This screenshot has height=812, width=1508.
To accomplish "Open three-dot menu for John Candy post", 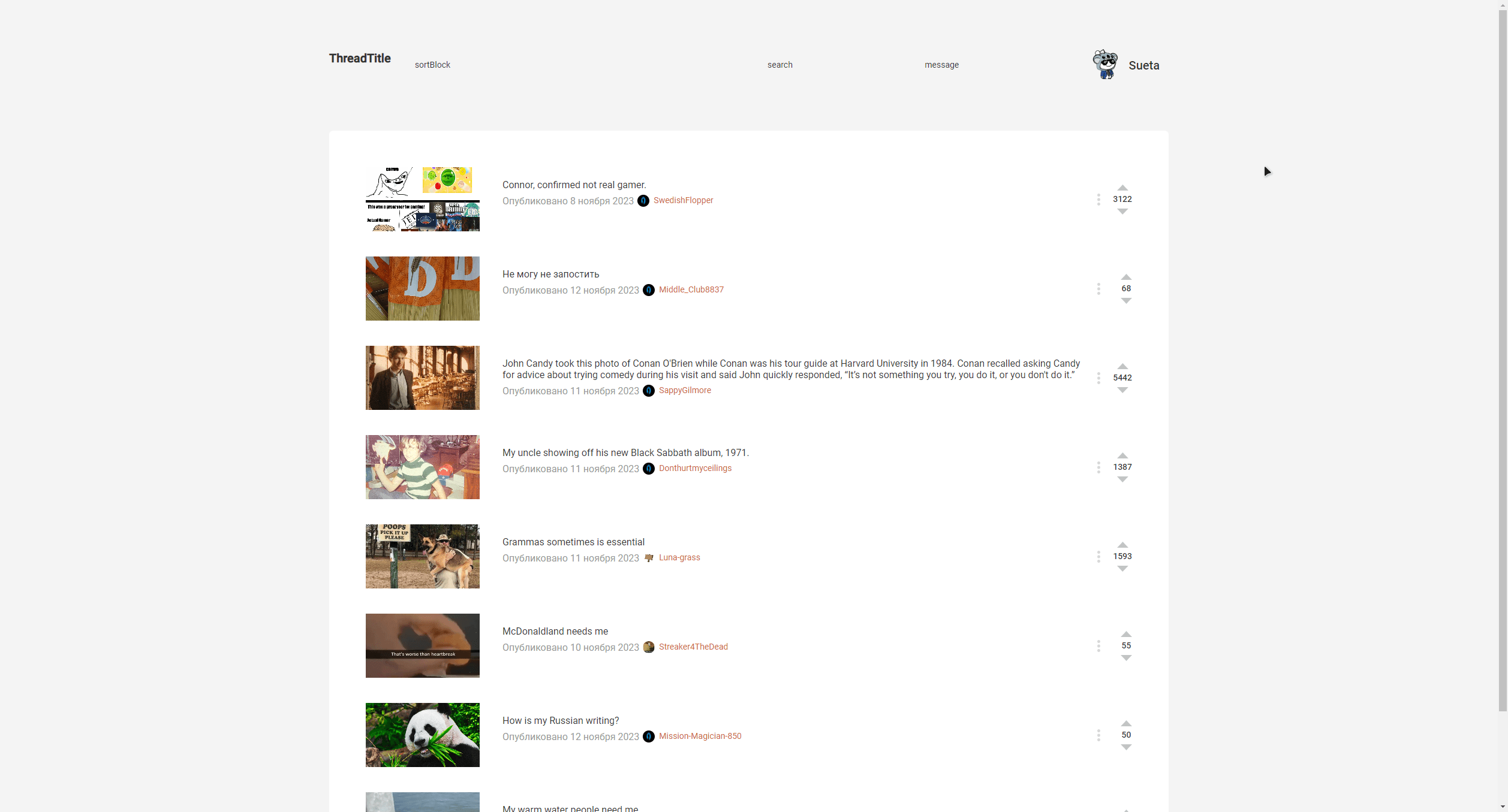I will click(1098, 378).
